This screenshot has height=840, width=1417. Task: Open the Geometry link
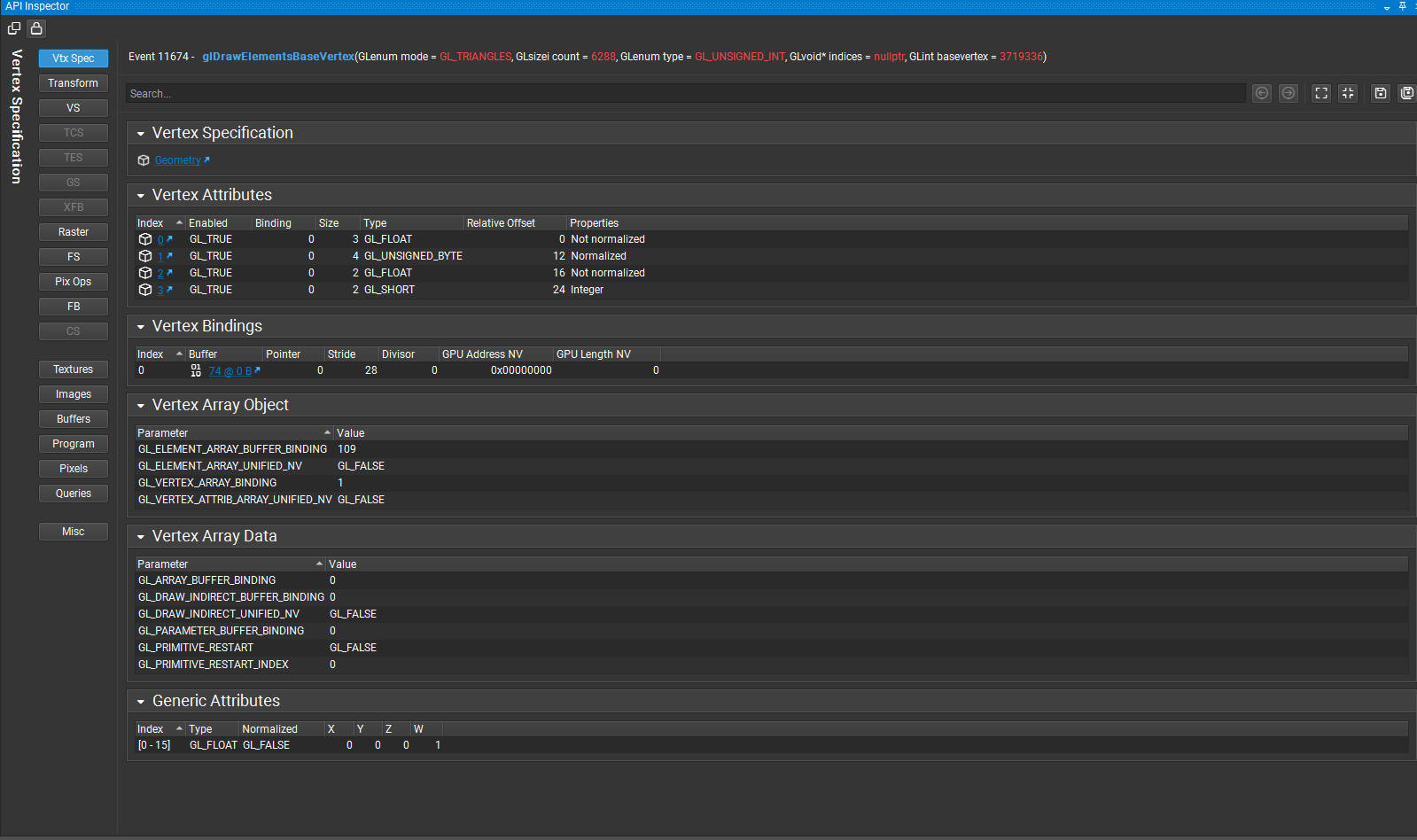[x=177, y=160]
